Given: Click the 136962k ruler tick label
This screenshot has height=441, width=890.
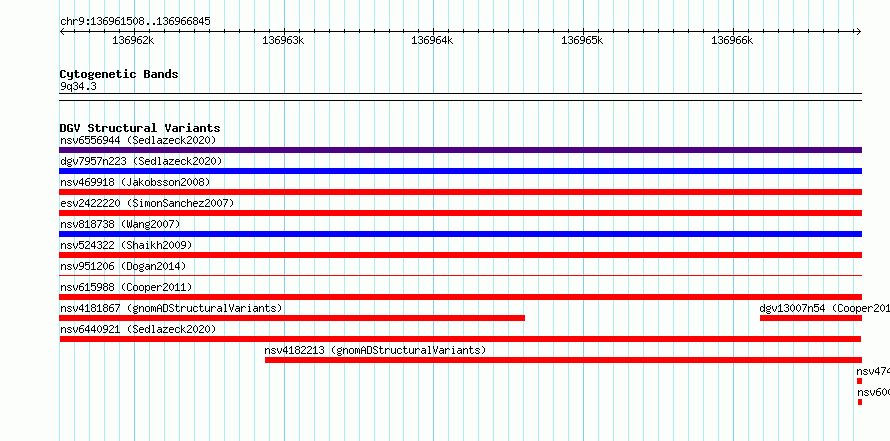Looking at the screenshot, I should tap(133, 40).
